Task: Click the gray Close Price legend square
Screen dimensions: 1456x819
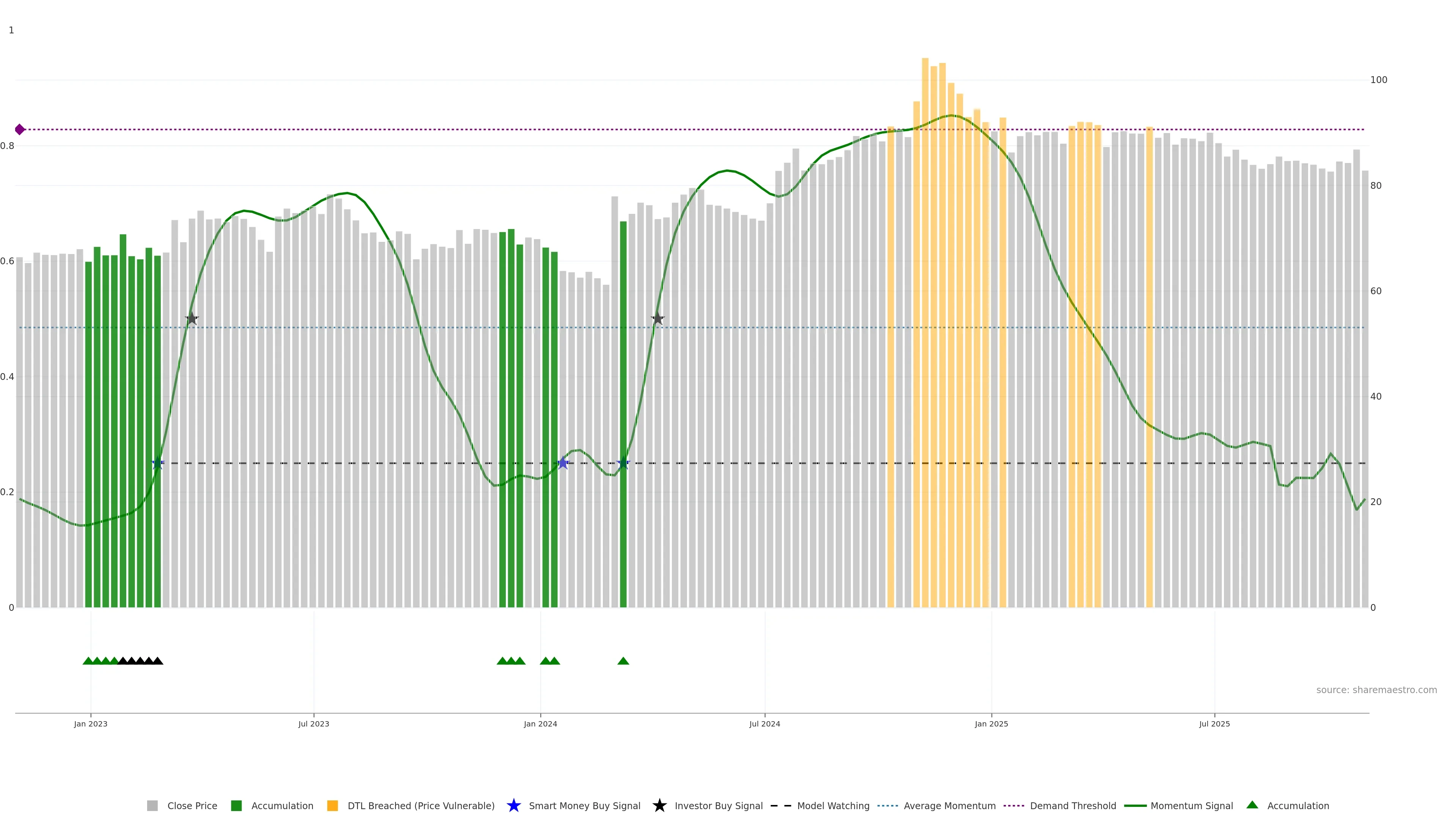Action: (x=152, y=805)
